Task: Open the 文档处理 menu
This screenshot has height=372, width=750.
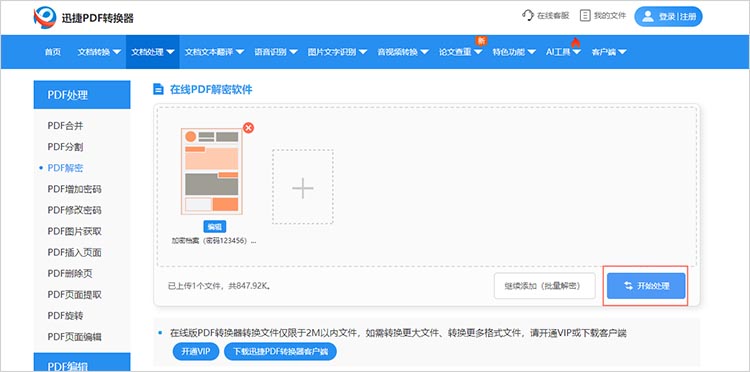Action: coord(153,52)
